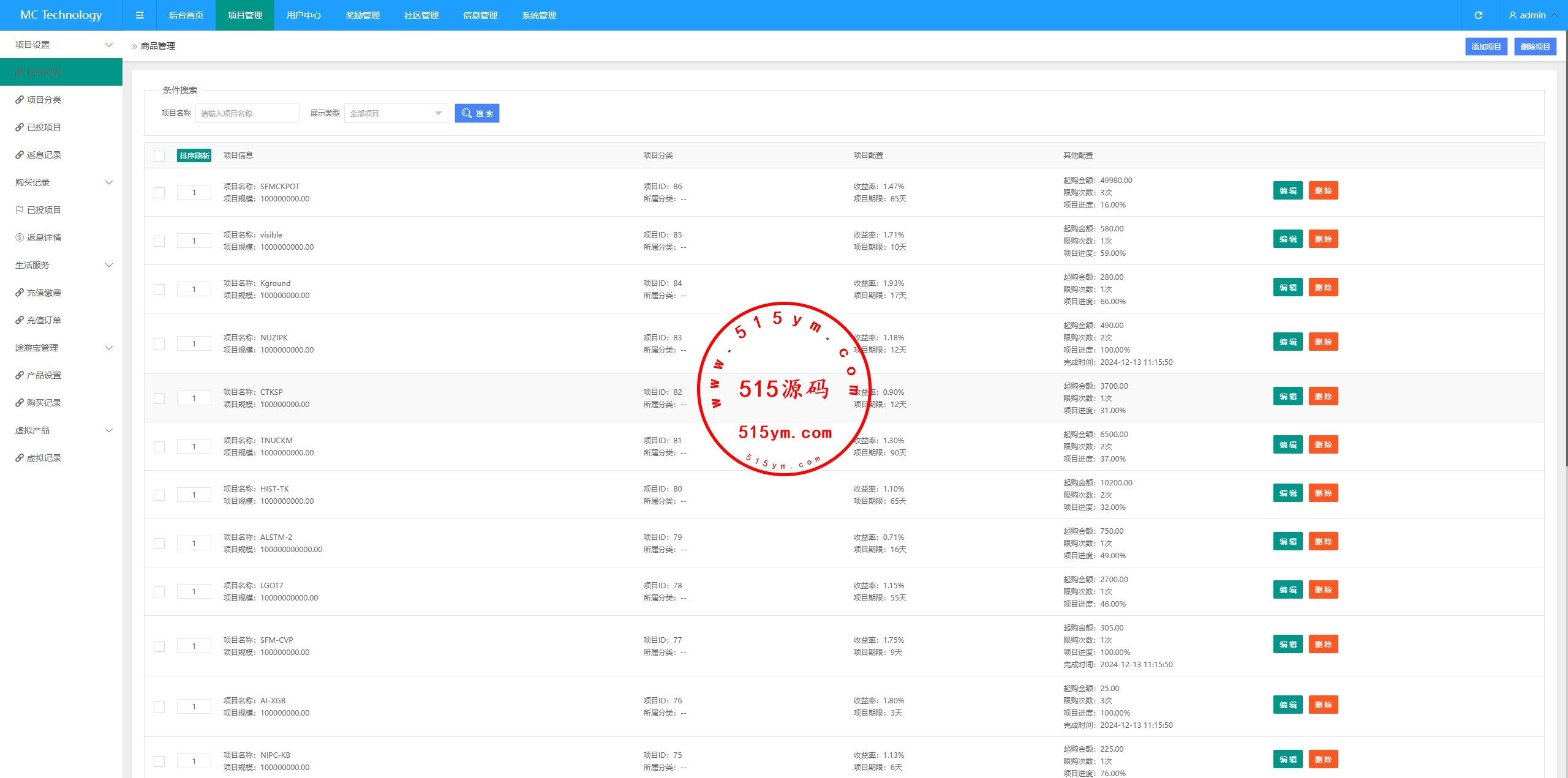Click the sidebar collapse hamburger icon
1568x778 pixels.
click(x=140, y=15)
